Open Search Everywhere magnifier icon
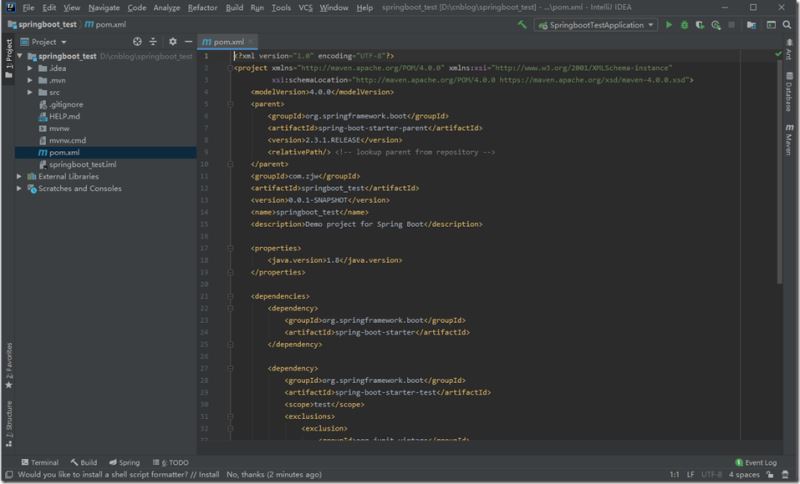The height and width of the screenshot is (484, 800). pyautogui.click(x=788, y=24)
